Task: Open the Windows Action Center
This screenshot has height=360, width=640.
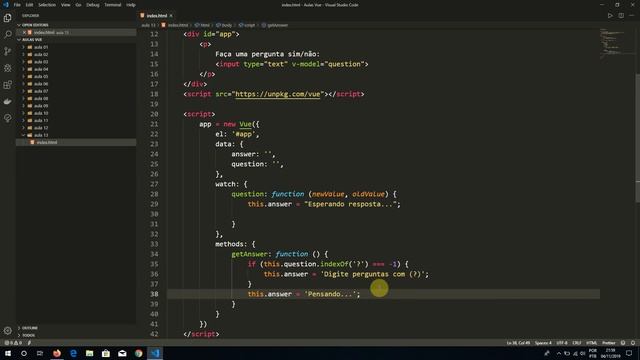Action: (x=629, y=353)
